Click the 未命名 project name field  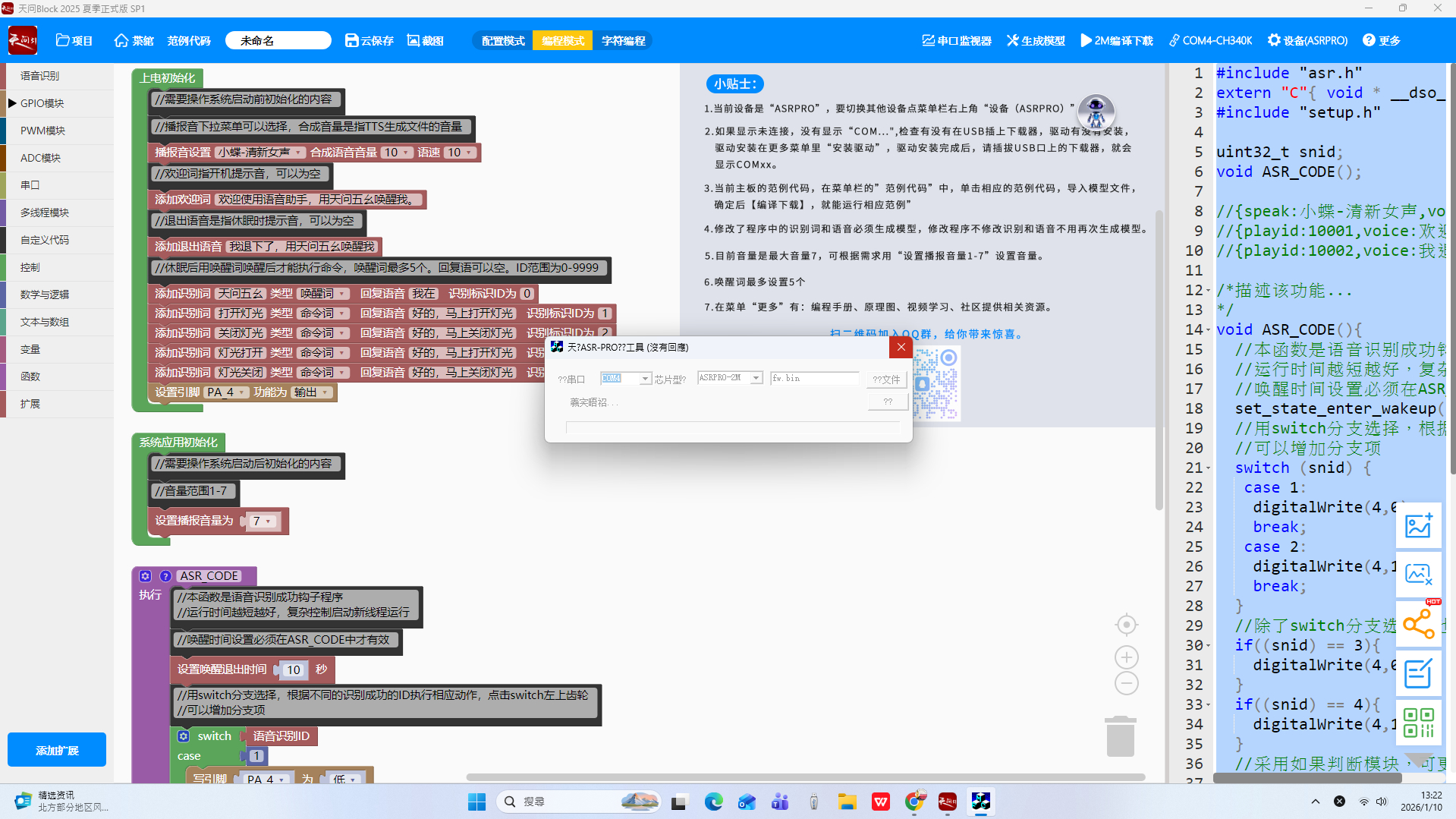[x=278, y=41]
